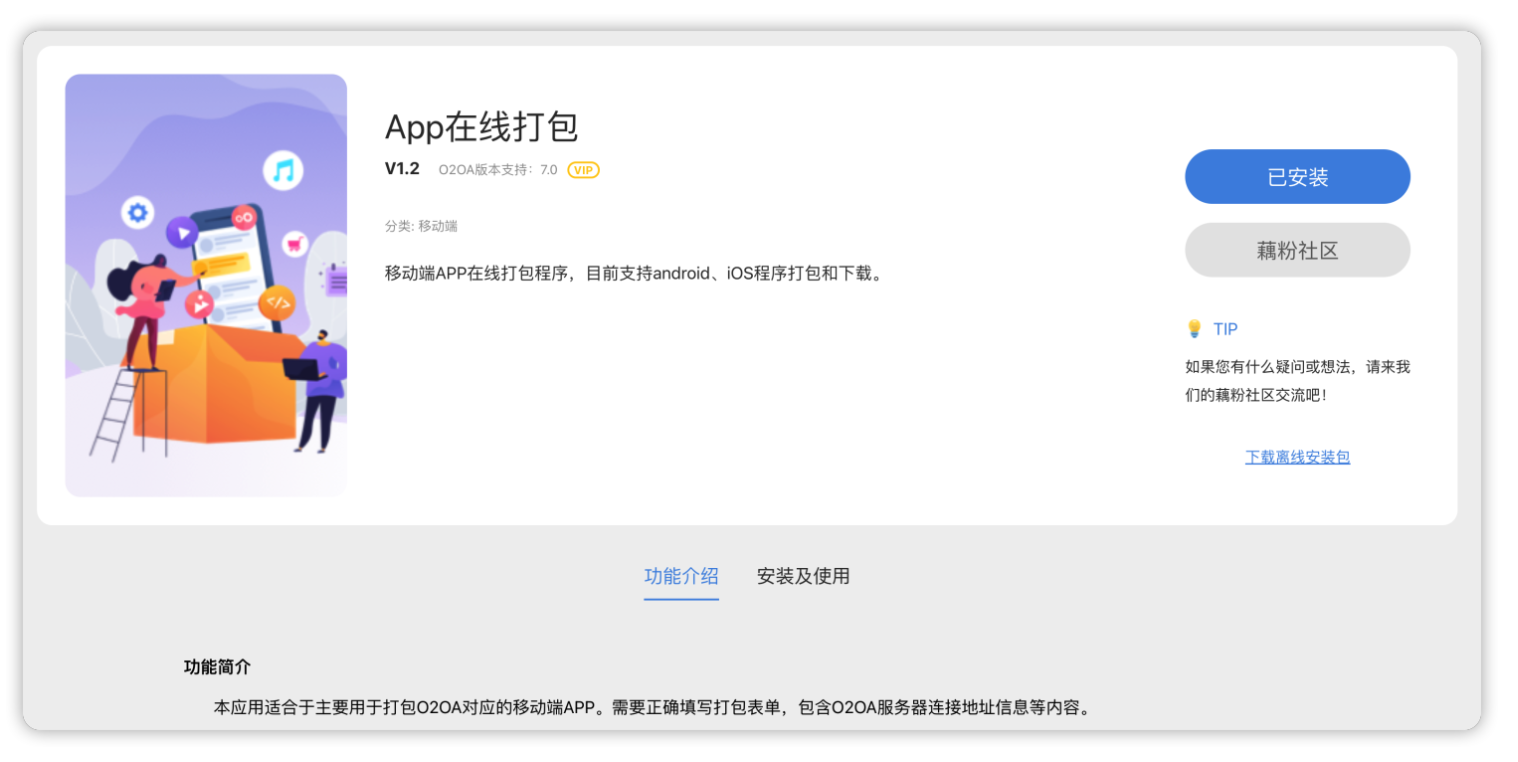Click the 功能简介 section heading
This screenshot has height=762, width=1518.
click(x=217, y=667)
